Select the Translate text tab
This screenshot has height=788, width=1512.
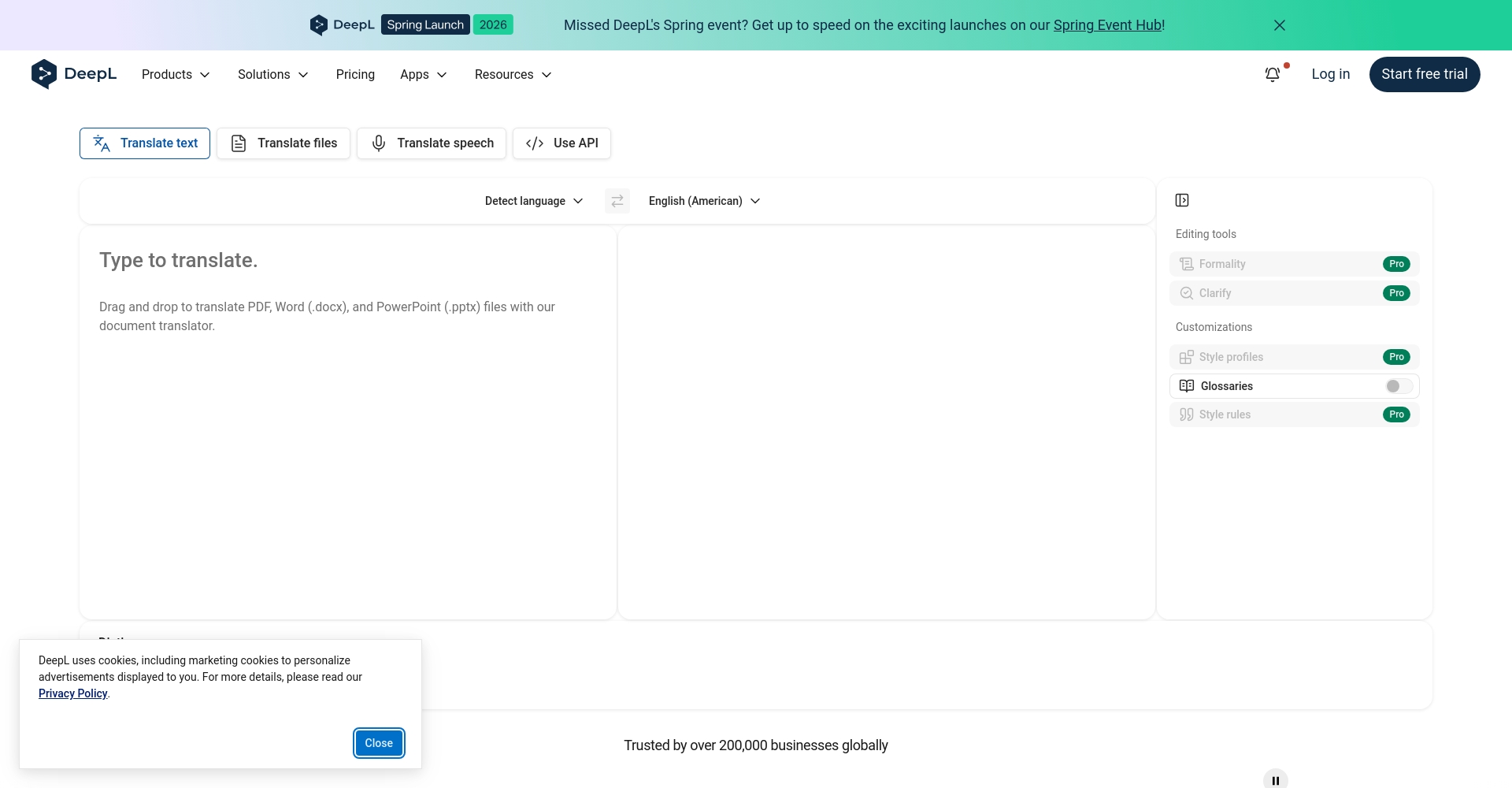[145, 143]
